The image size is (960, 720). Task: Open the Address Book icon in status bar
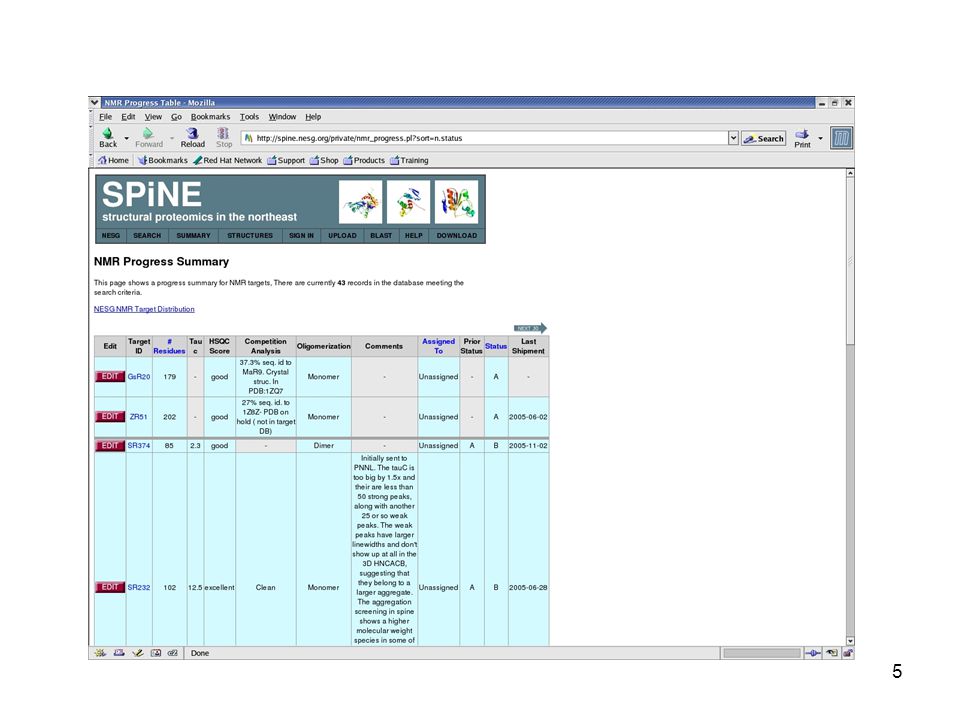(156, 653)
